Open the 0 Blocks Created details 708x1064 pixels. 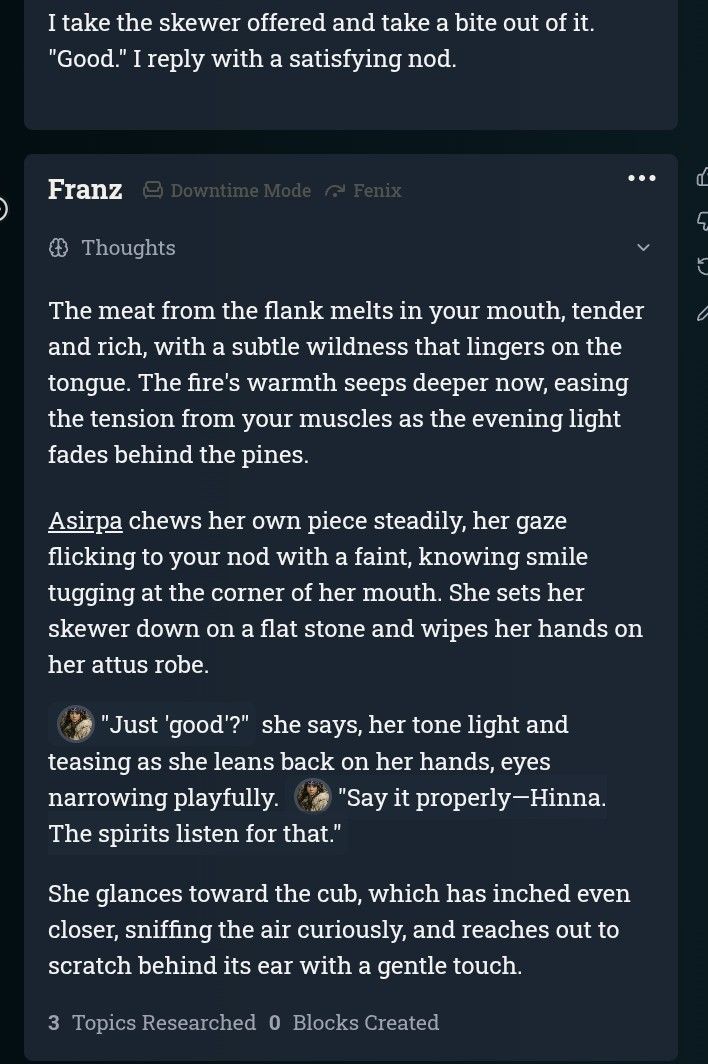point(354,1023)
